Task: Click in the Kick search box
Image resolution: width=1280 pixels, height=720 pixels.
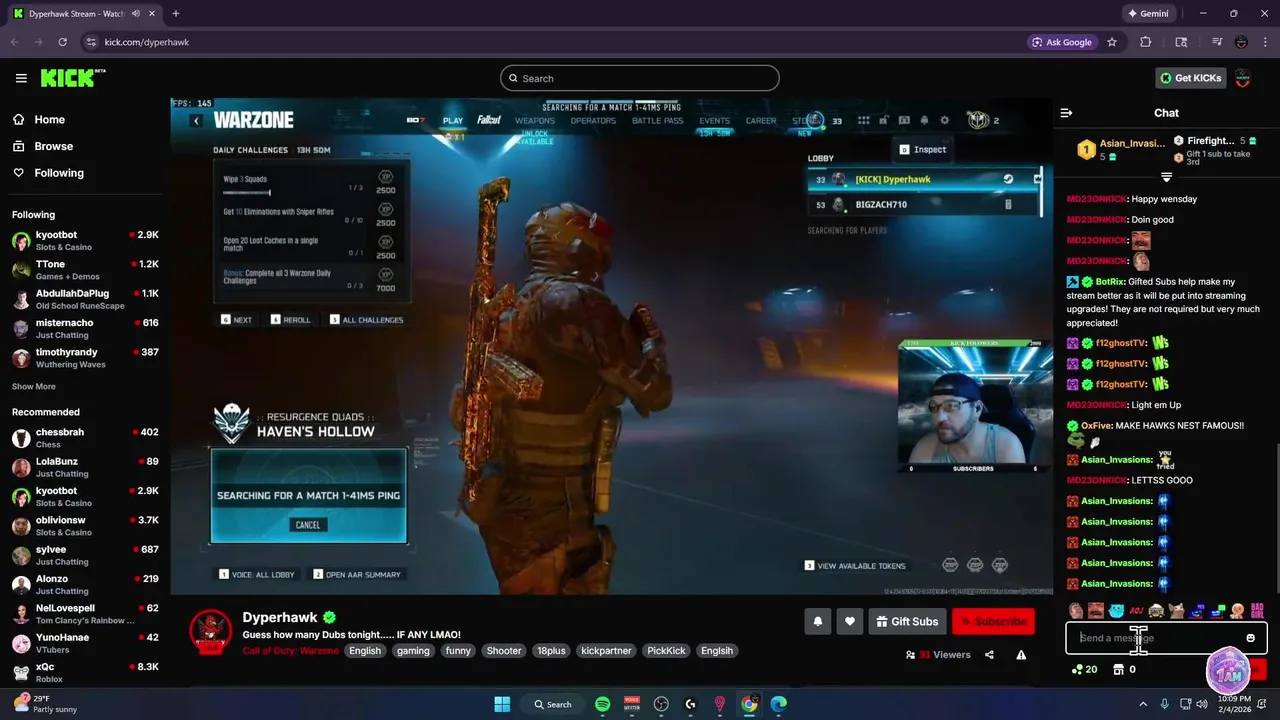Action: [639, 78]
